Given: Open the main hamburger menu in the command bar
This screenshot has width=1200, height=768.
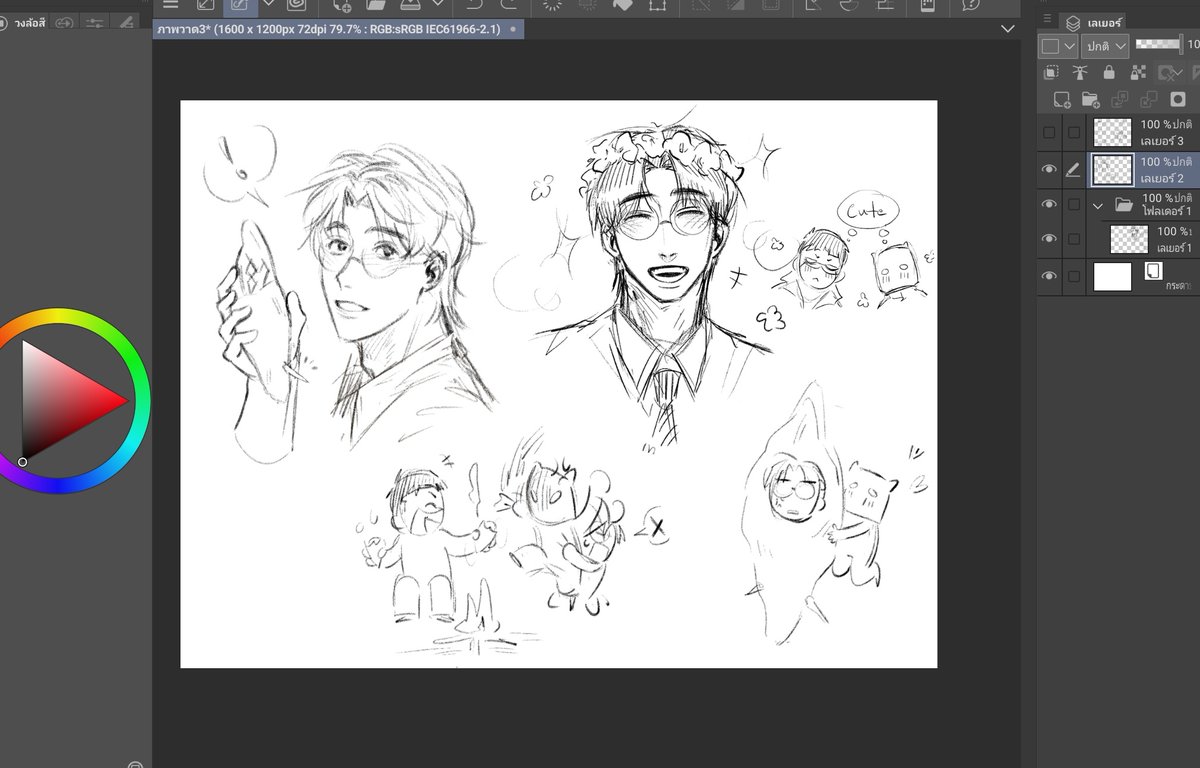Looking at the screenshot, I should 171,5.
